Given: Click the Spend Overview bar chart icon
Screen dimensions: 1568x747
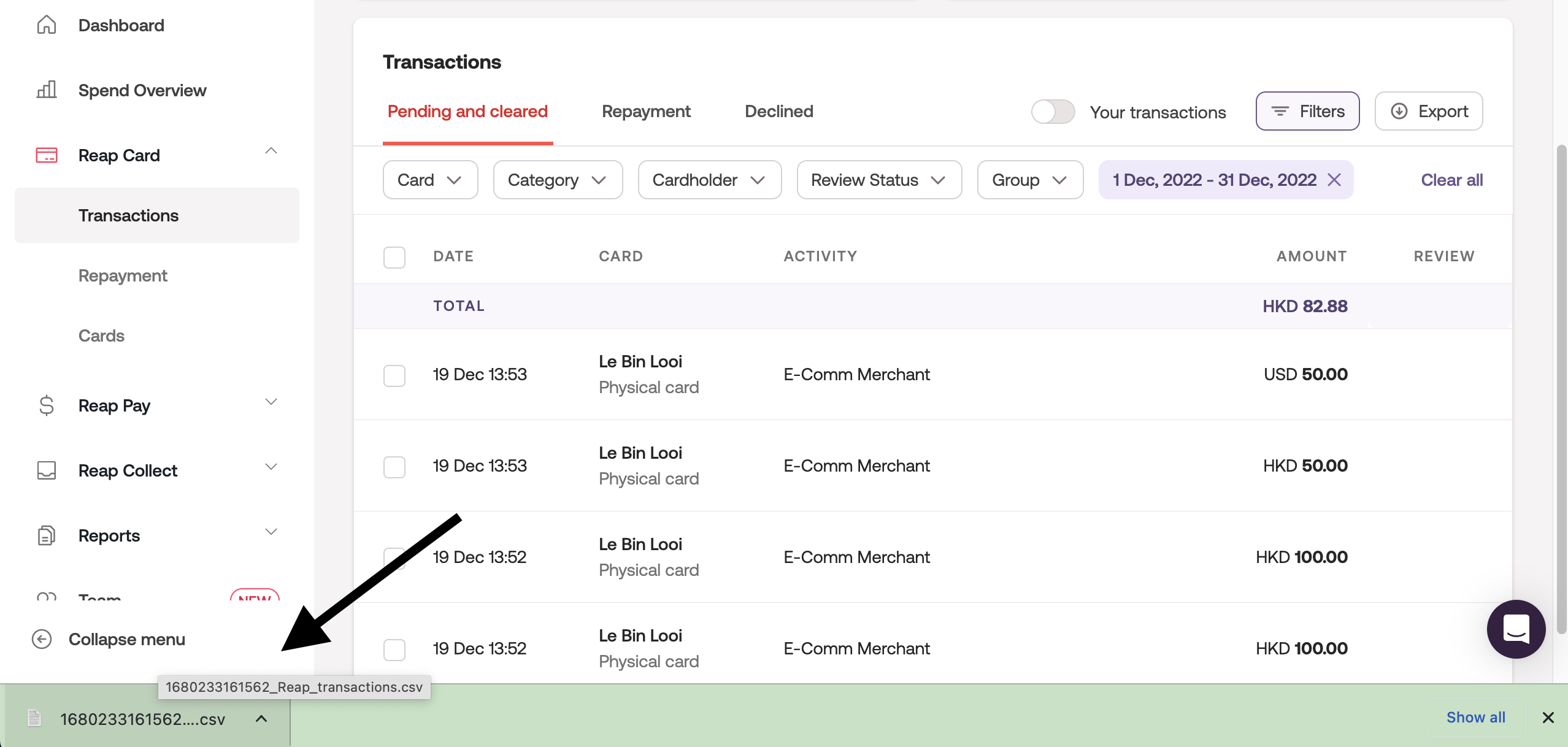Looking at the screenshot, I should click(x=47, y=90).
